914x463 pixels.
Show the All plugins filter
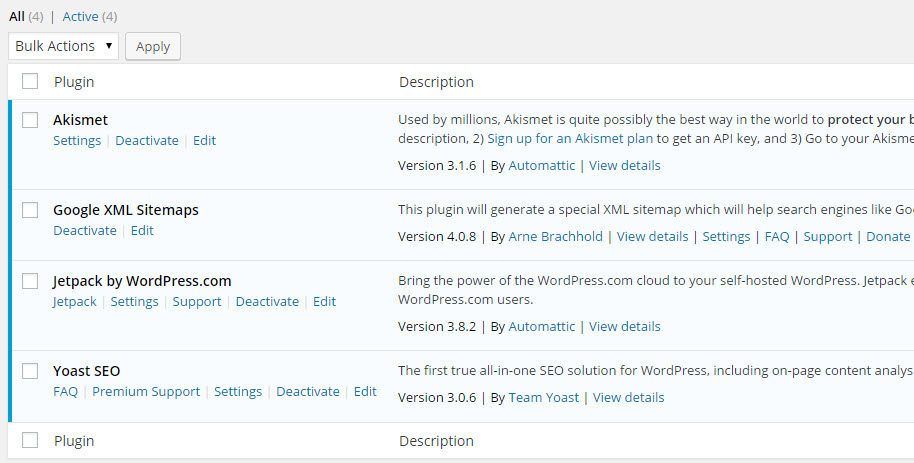coord(17,16)
